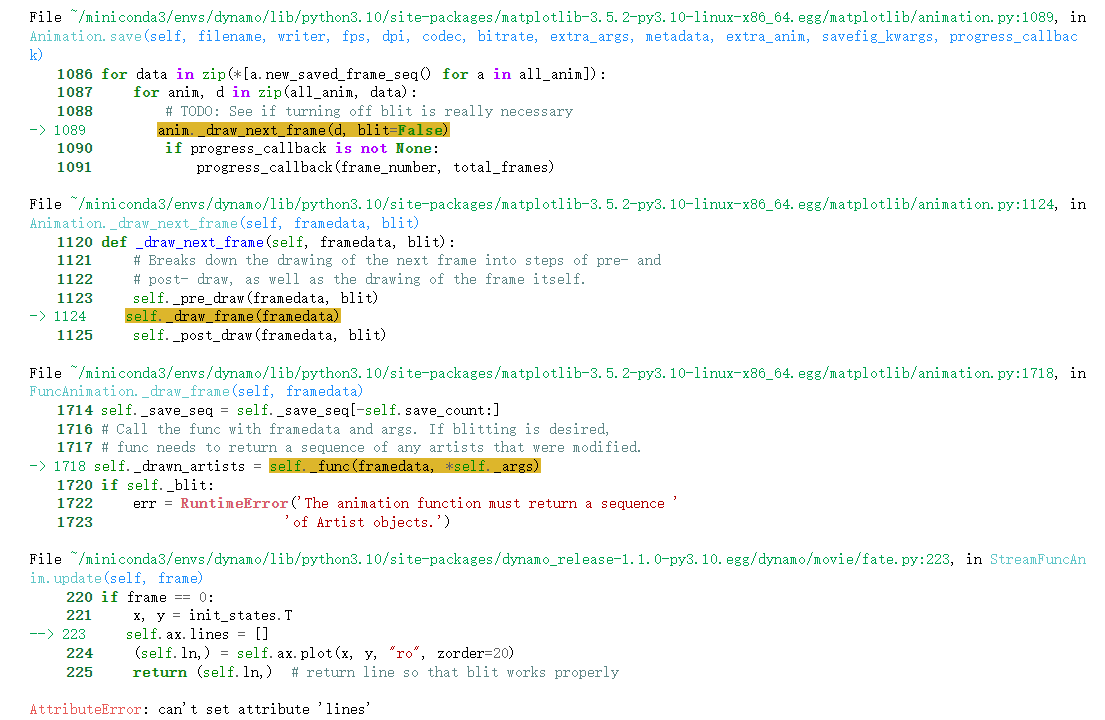Click the arrow marker beside line 1718

38,466
